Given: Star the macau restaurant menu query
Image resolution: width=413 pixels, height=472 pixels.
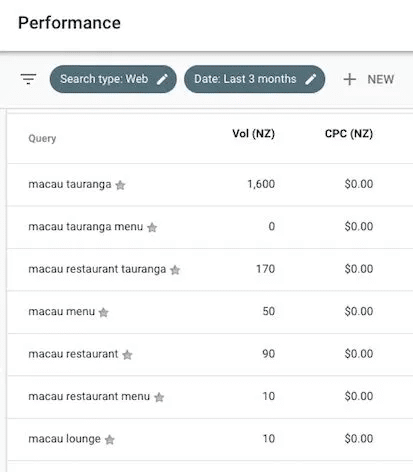Looking at the screenshot, I should coord(159,397).
